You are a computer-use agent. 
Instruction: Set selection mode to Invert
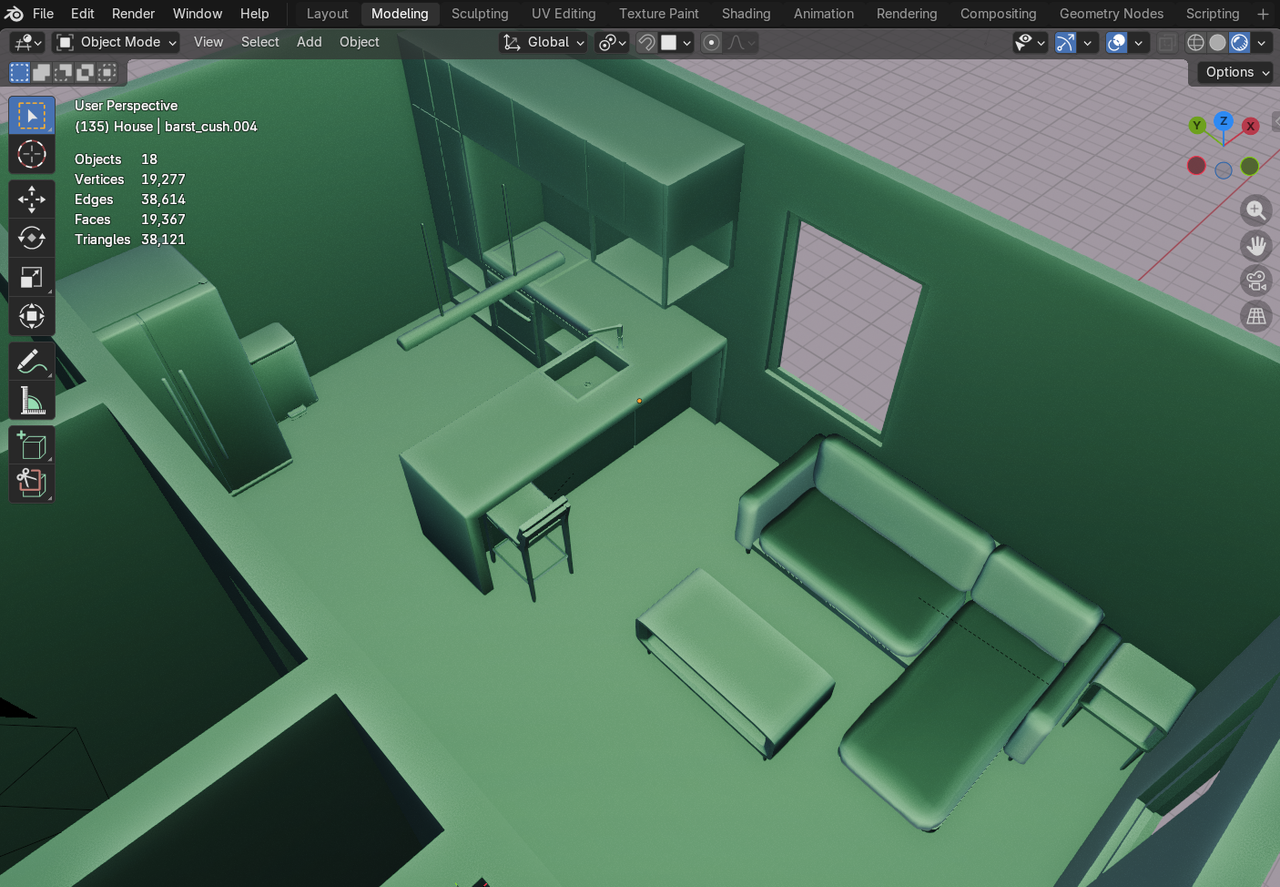(86, 72)
